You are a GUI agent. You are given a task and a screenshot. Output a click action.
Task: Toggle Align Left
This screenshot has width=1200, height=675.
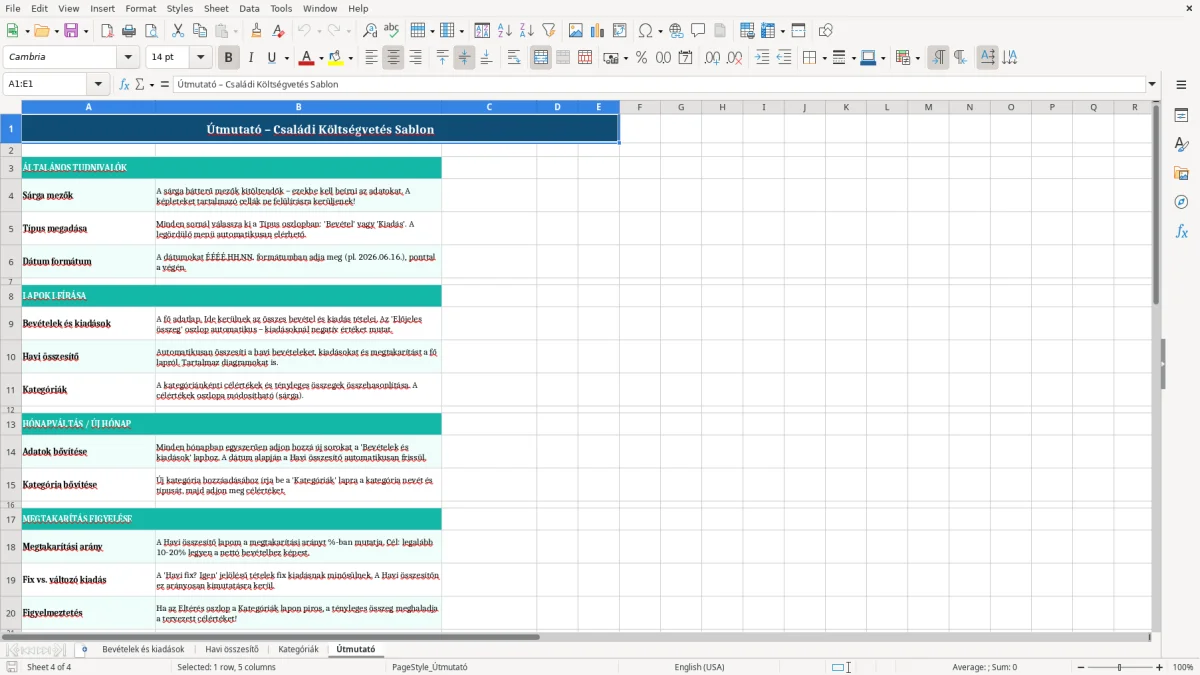pos(371,58)
